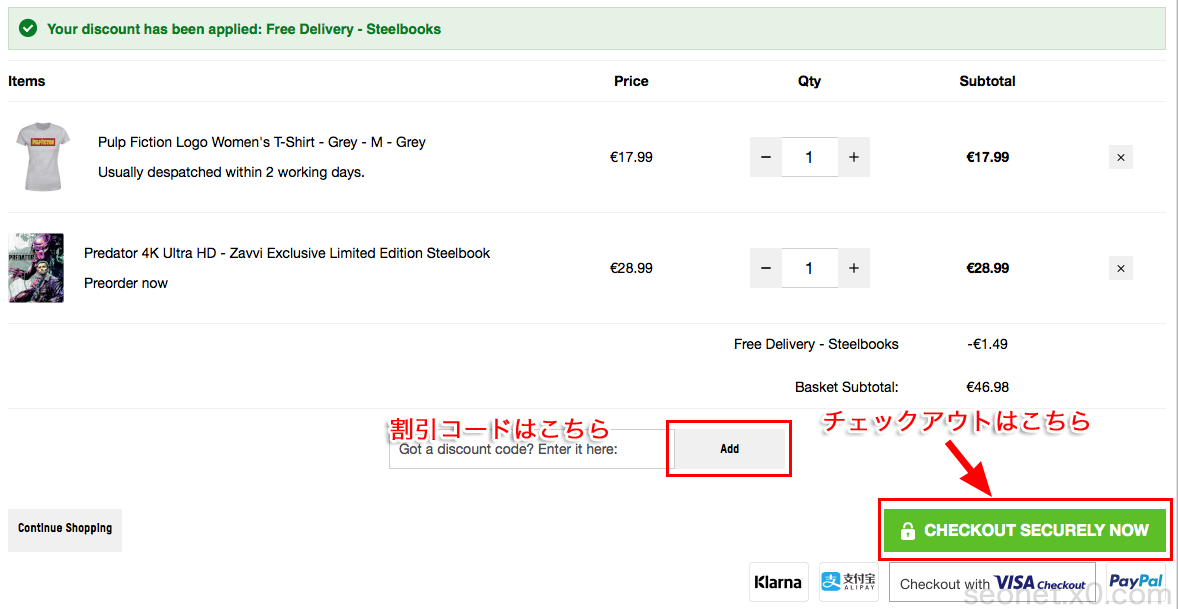Screen dimensions: 1178x609
Task: Remove Predator Steelbook from basket
Action: 1121,268
